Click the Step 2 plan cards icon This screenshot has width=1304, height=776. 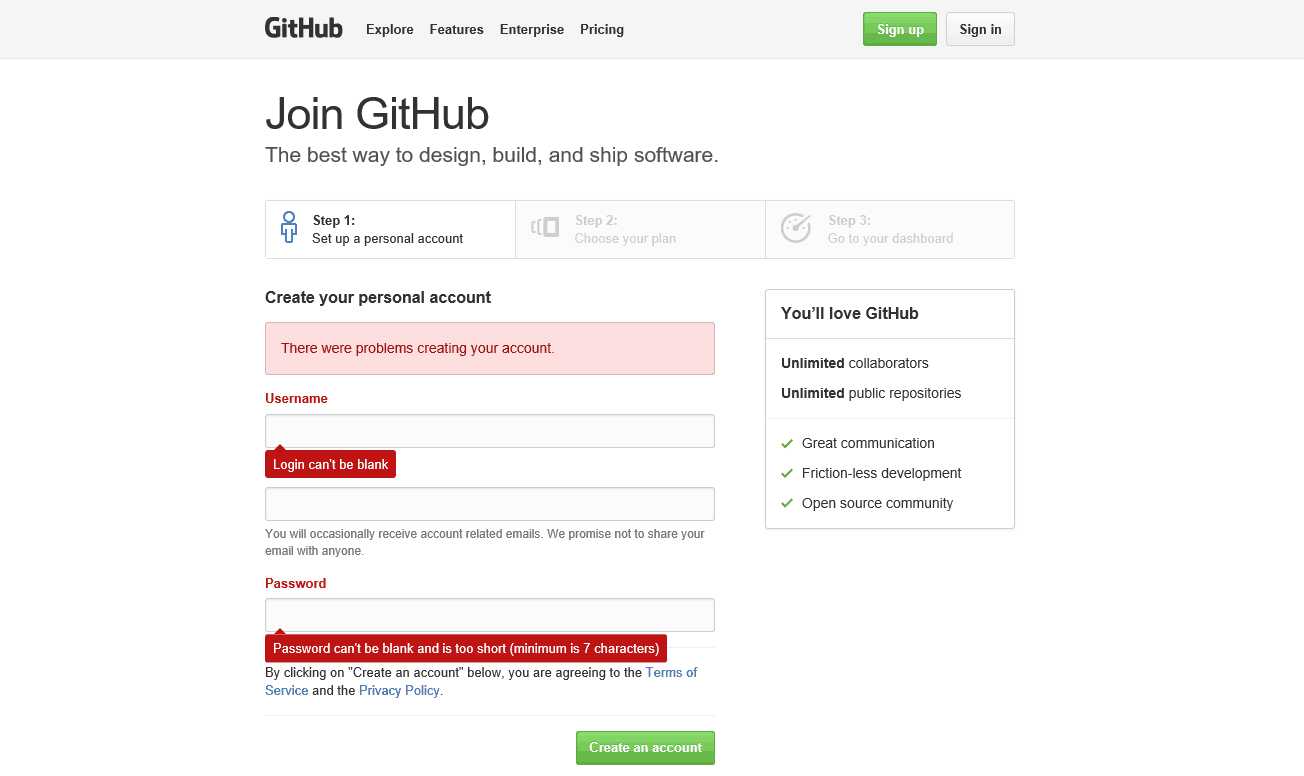click(545, 227)
